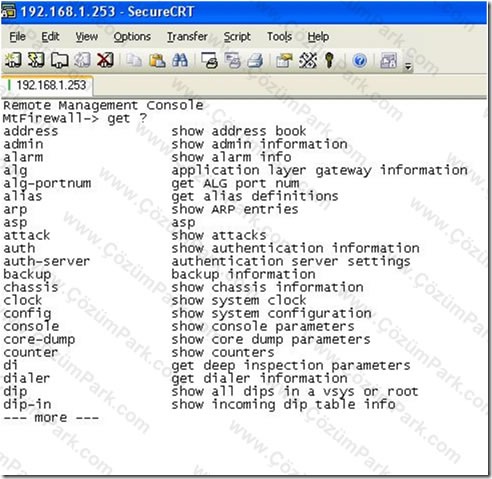Open Find with the binoculars icon
492x479 pixels.
tap(180, 61)
